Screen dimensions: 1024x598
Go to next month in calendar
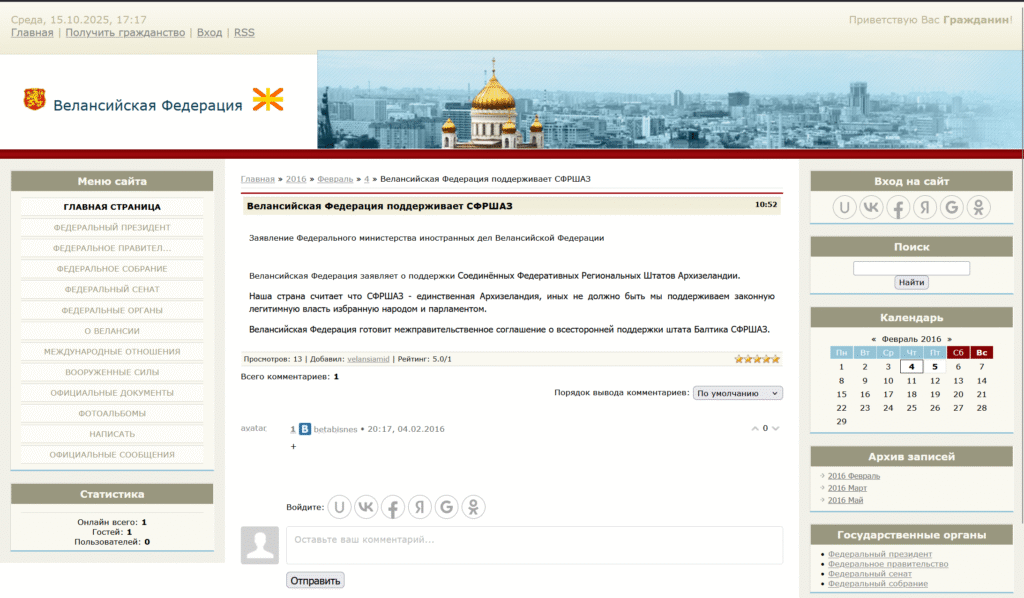click(x=949, y=339)
